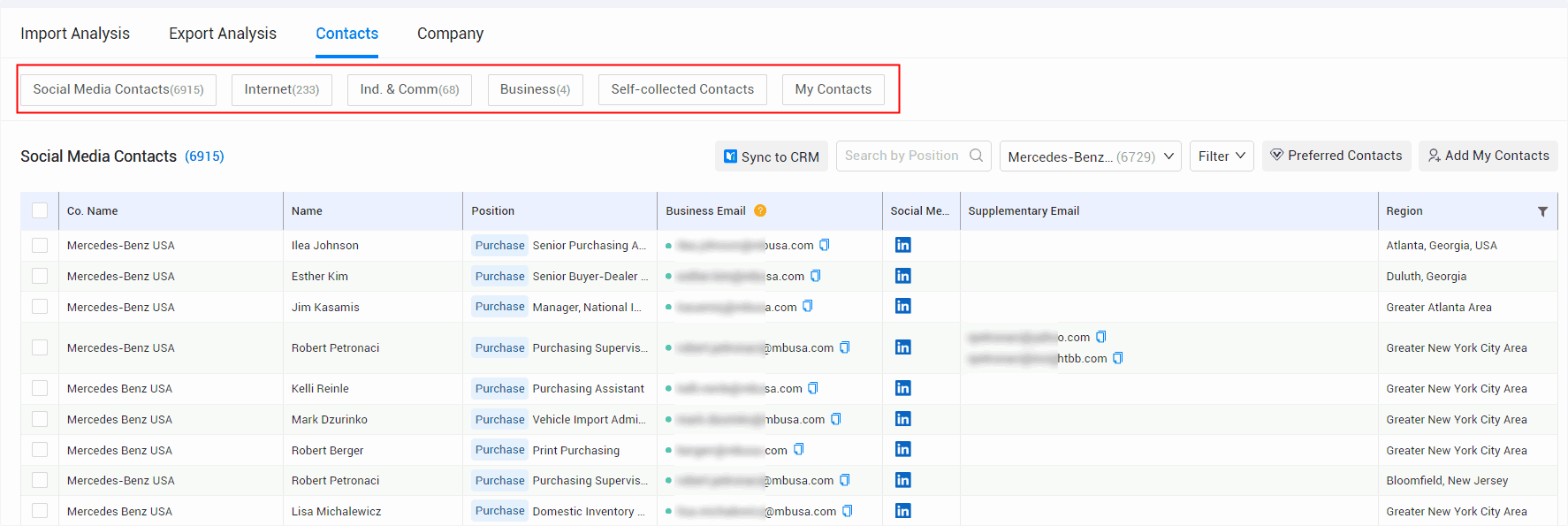The height and width of the screenshot is (526, 1568).
Task: Select Social Media Contacts(6915) sub-tab
Action: [x=118, y=89]
